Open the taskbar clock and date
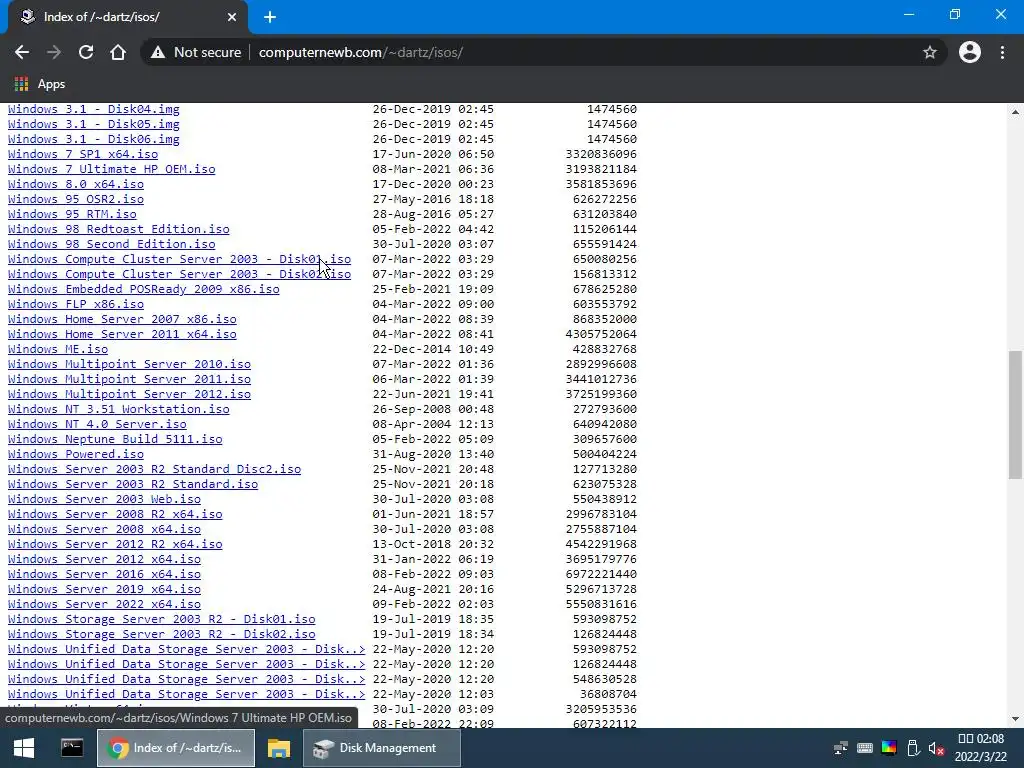The image size is (1024, 768). coord(981,748)
